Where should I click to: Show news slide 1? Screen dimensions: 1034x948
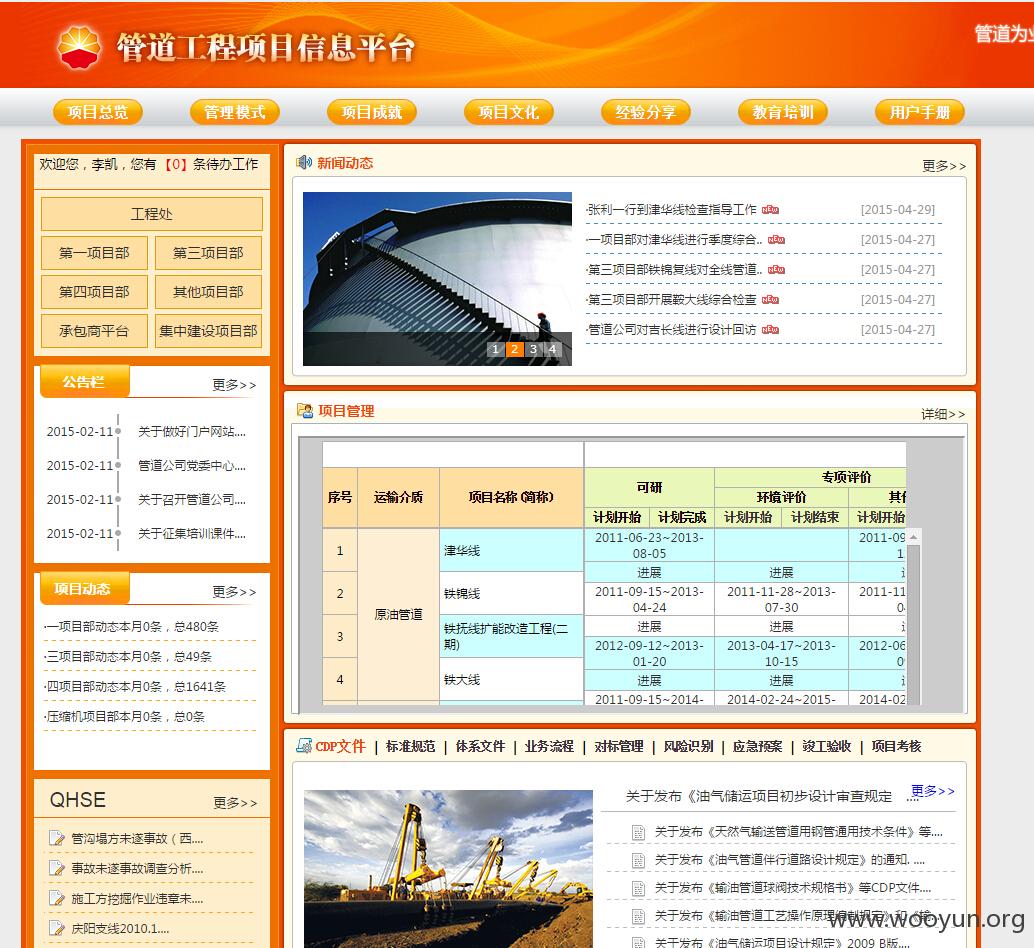(x=495, y=349)
